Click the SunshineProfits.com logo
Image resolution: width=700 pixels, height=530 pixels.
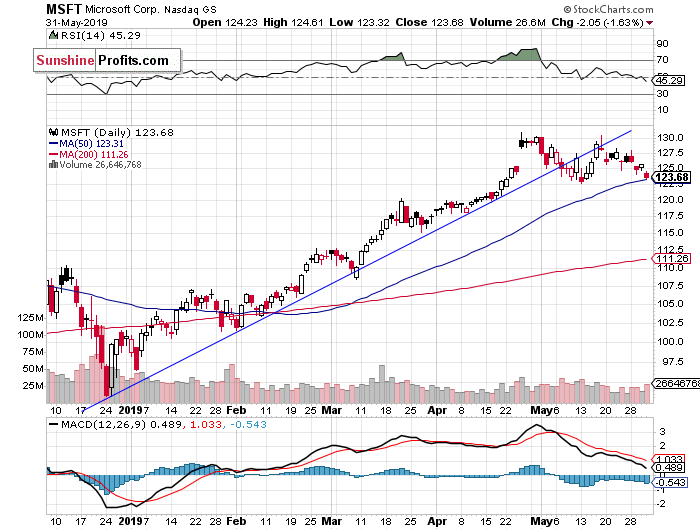coord(107,60)
